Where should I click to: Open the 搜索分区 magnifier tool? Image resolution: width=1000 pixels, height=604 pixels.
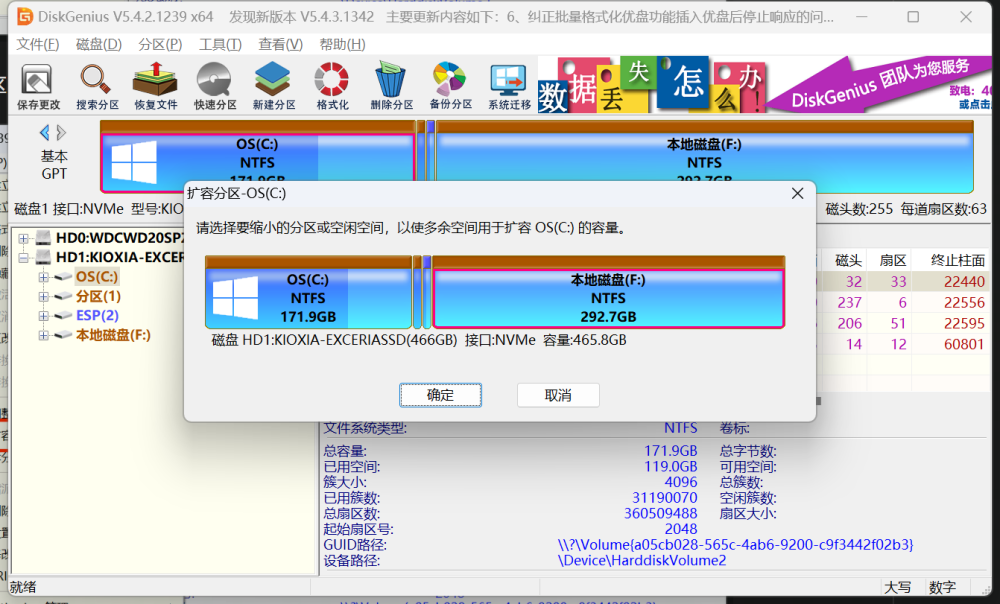pyautogui.click(x=97, y=87)
